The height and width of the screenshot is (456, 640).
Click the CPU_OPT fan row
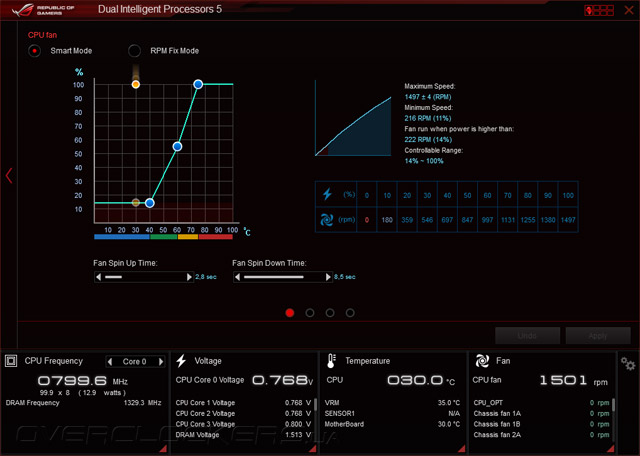[541, 403]
